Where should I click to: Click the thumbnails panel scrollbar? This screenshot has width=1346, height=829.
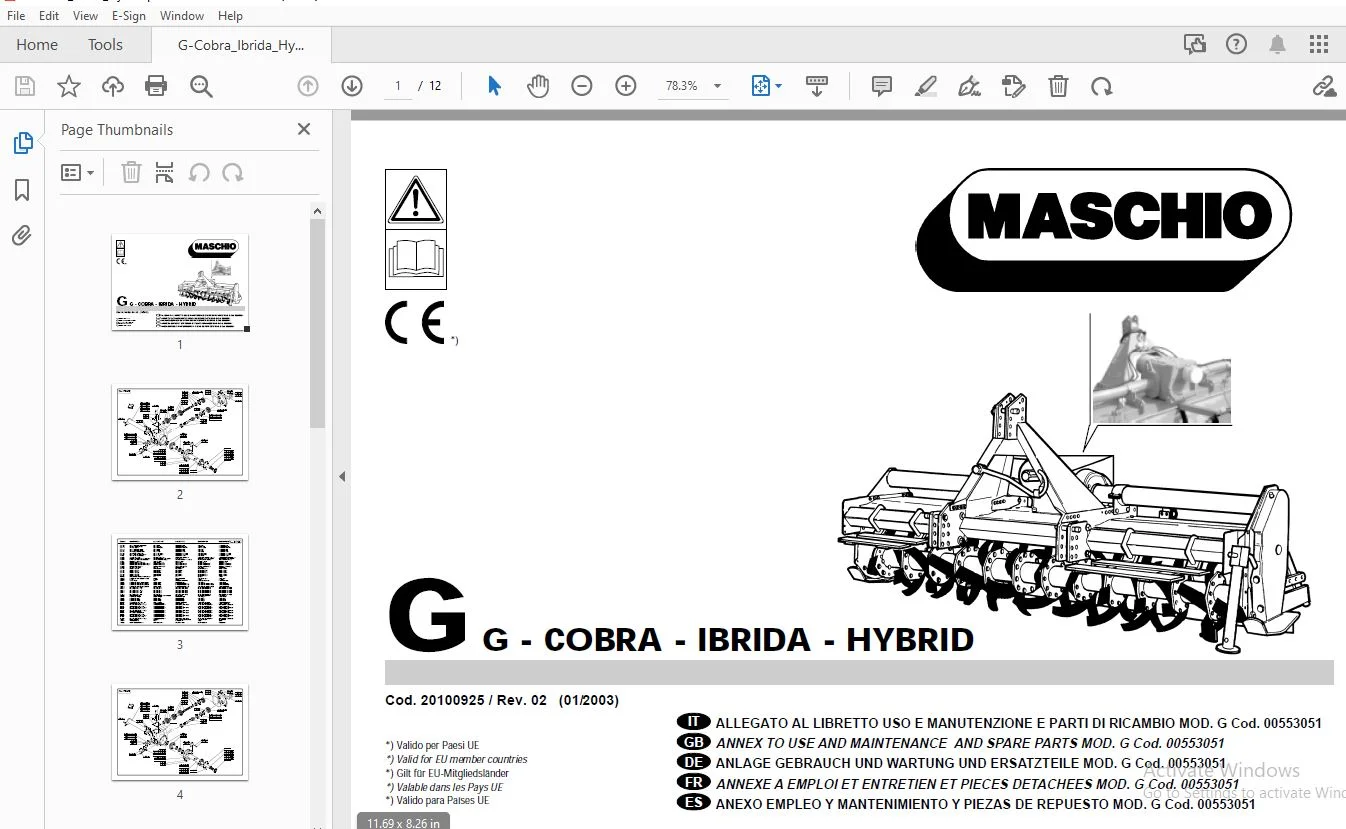[x=318, y=322]
